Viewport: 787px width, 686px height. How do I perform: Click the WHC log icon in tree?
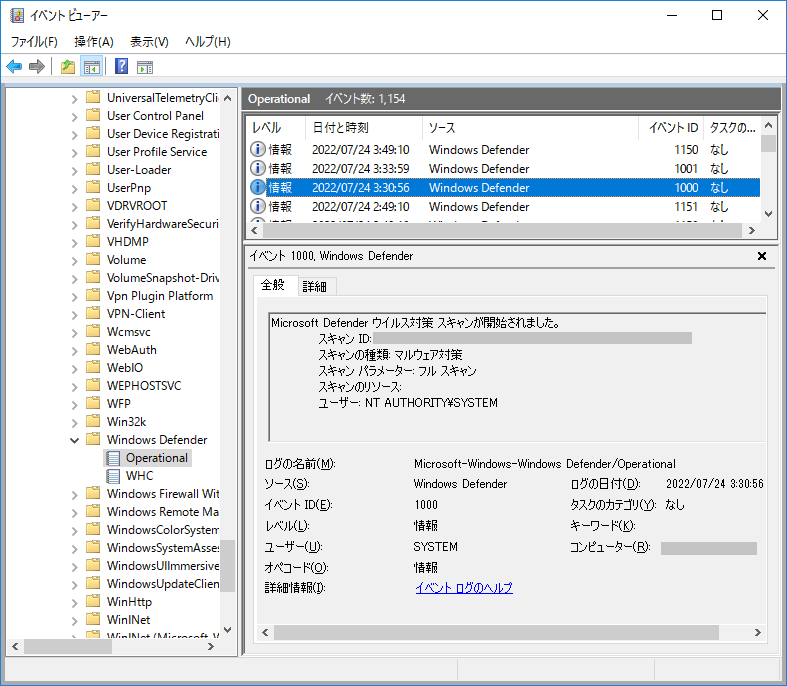114,476
